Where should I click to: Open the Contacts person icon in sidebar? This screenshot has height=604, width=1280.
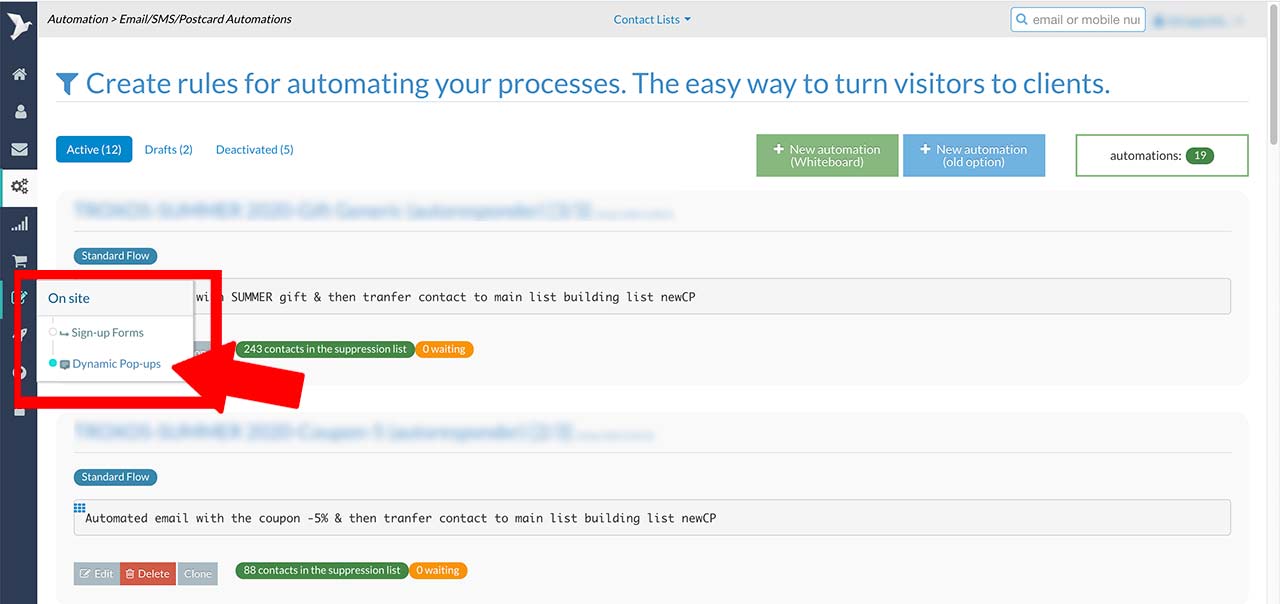[19, 112]
